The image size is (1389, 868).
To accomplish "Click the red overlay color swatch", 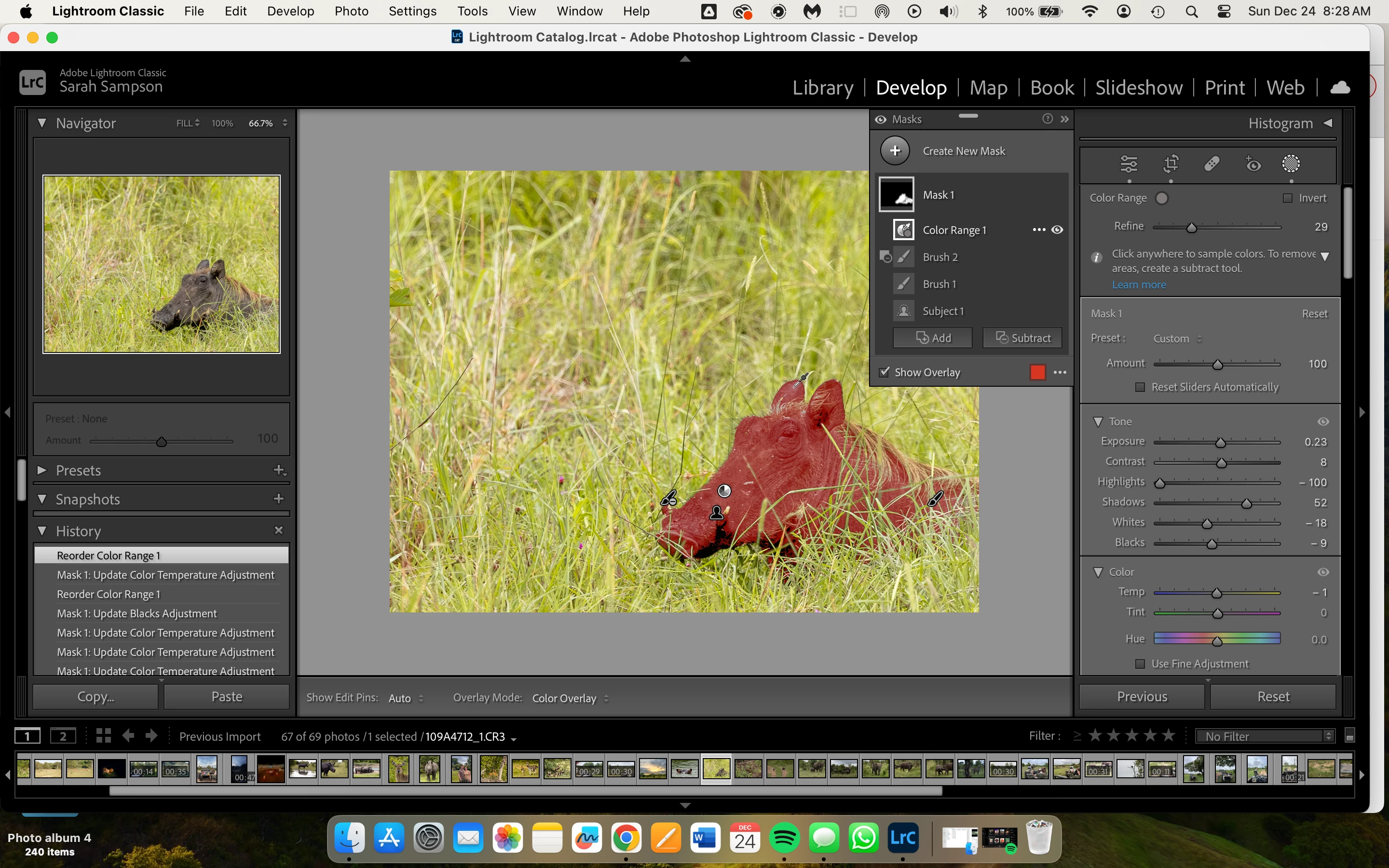I will [x=1038, y=372].
